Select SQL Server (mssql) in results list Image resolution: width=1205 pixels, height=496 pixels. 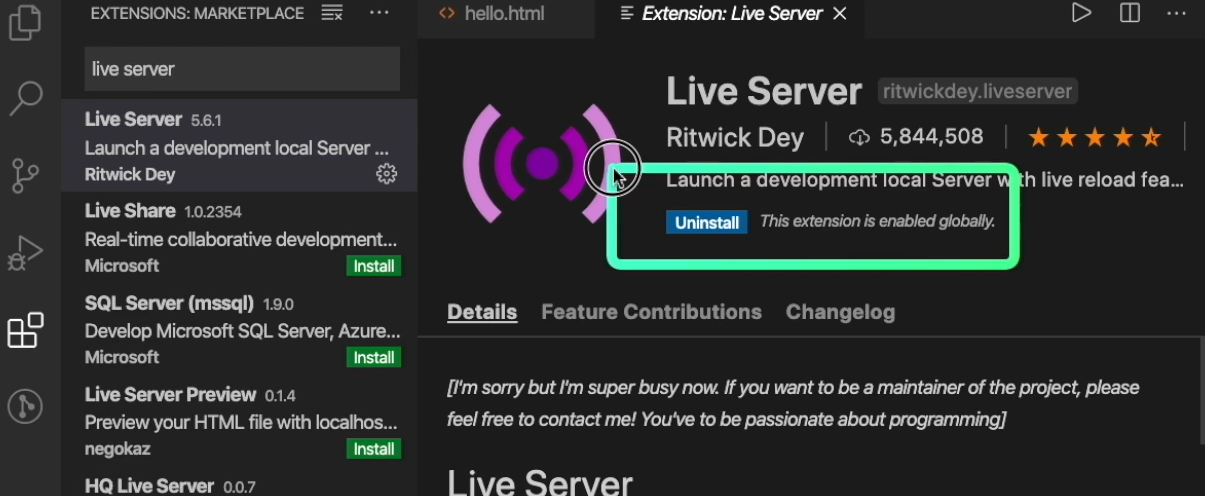[x=239, y=329]
